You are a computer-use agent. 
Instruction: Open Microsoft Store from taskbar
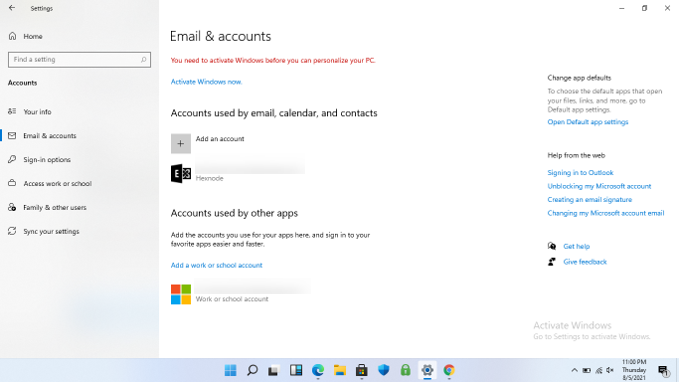point(362,370)
